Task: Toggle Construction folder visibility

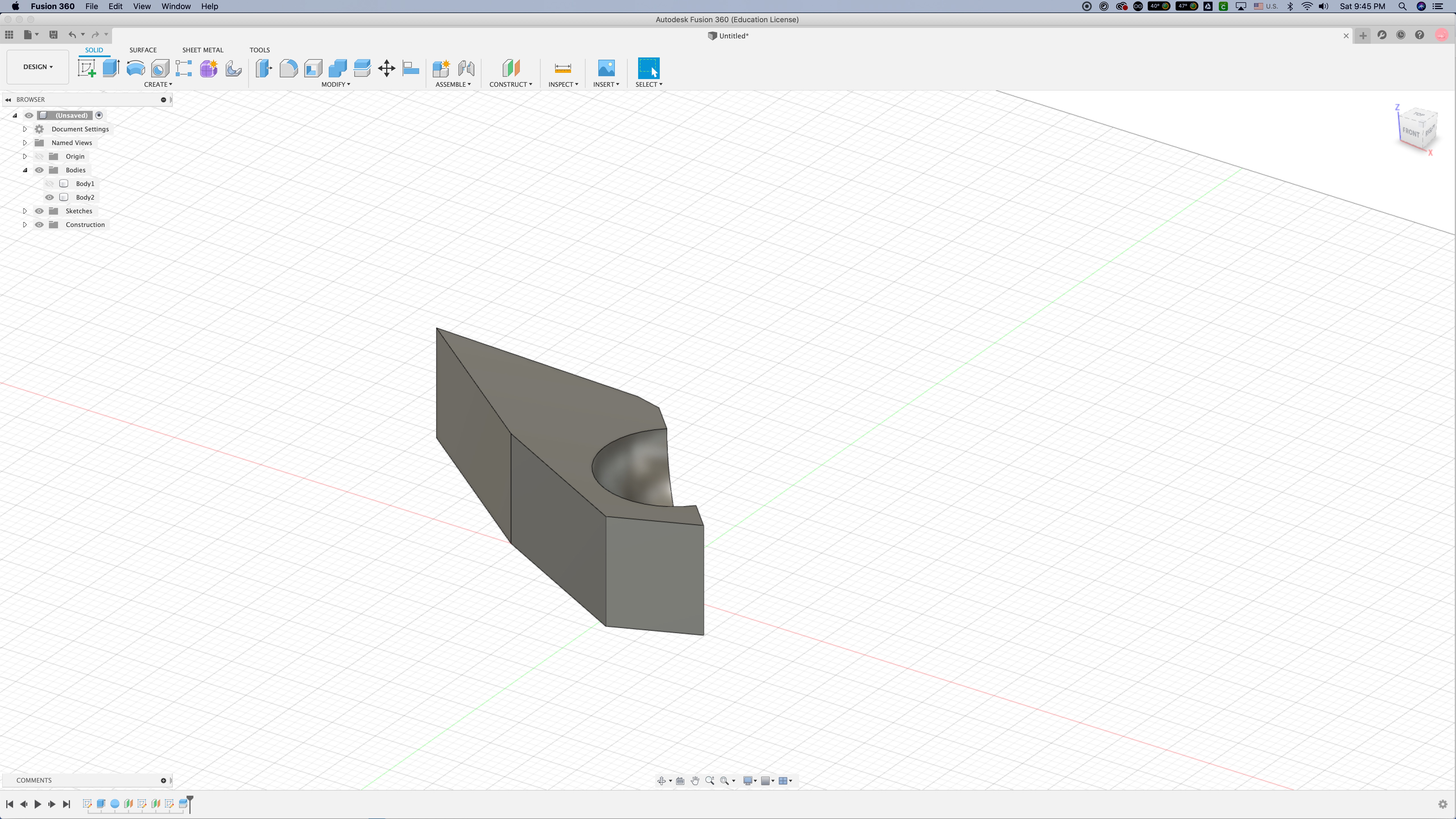Action: coord(39,224)
